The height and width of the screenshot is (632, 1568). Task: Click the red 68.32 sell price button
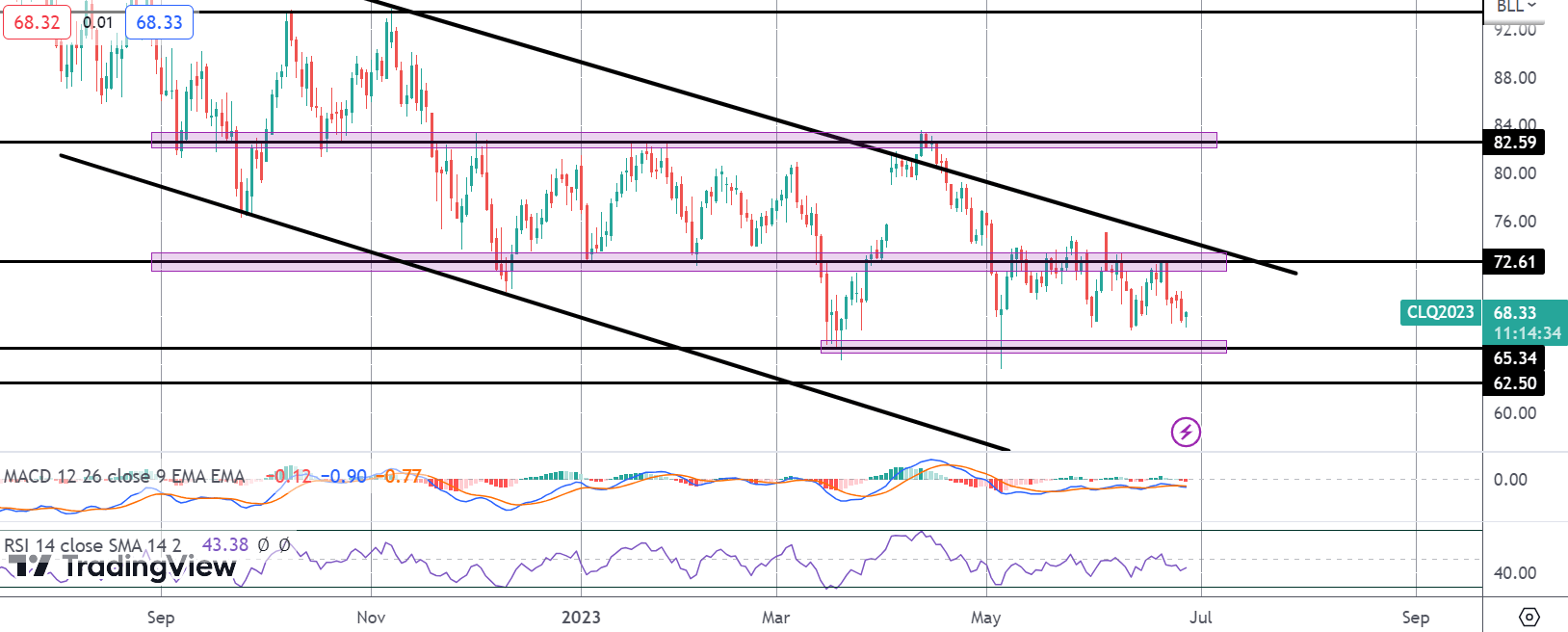[x=38, y=22]
